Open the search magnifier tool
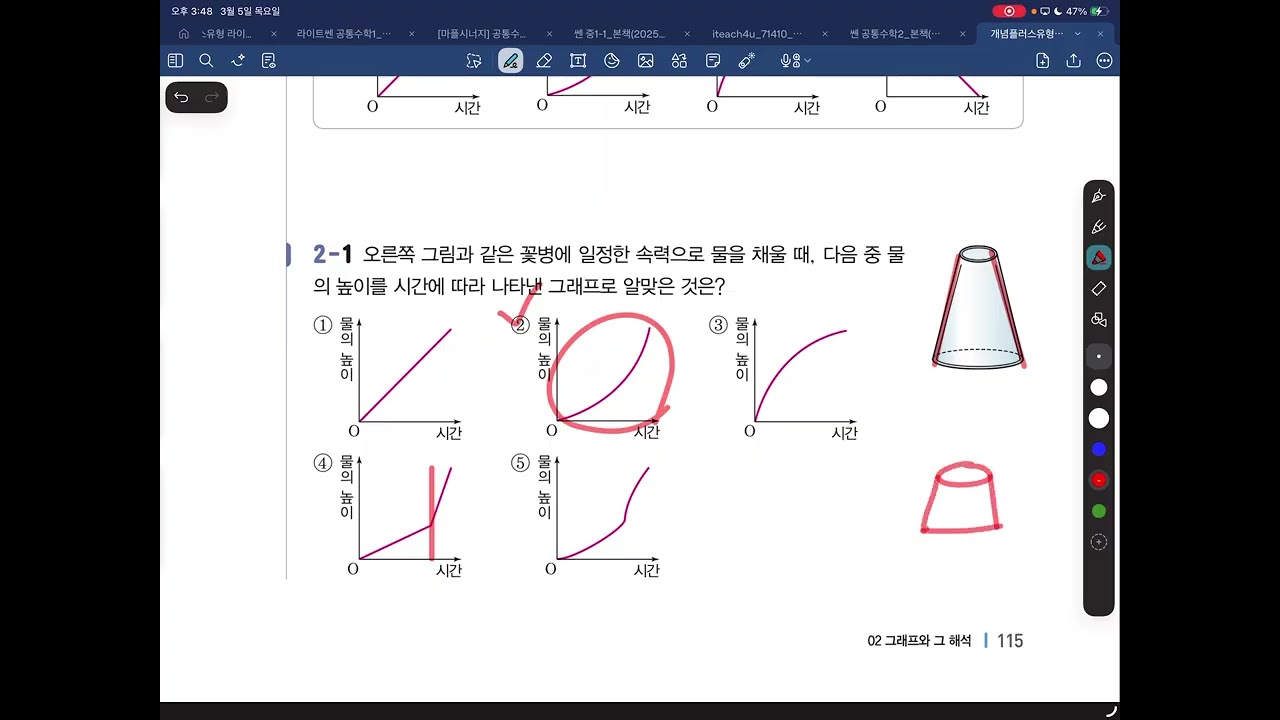 point(206,61)
